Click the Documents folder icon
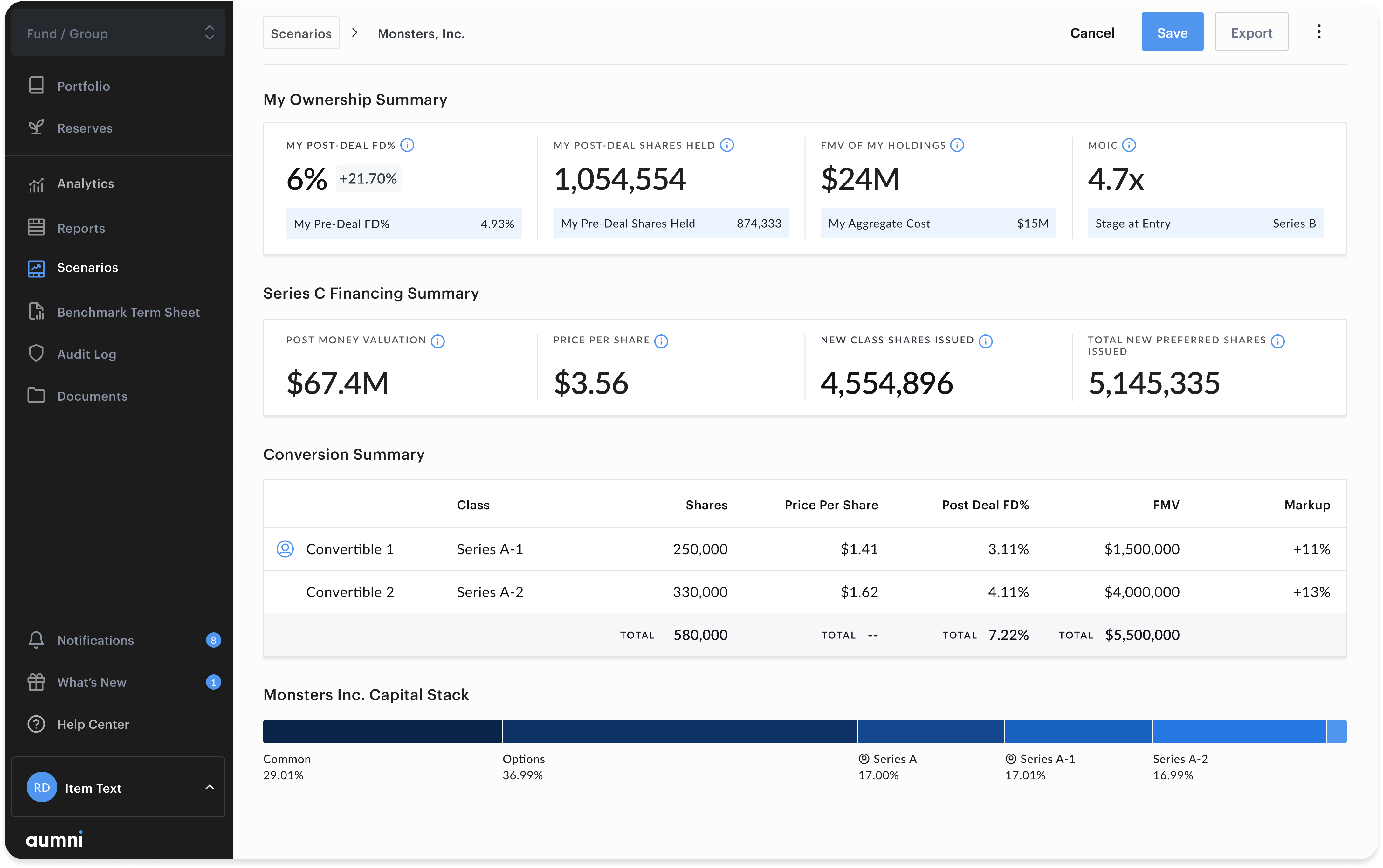Screen dimensions: 1383x868 36,396
